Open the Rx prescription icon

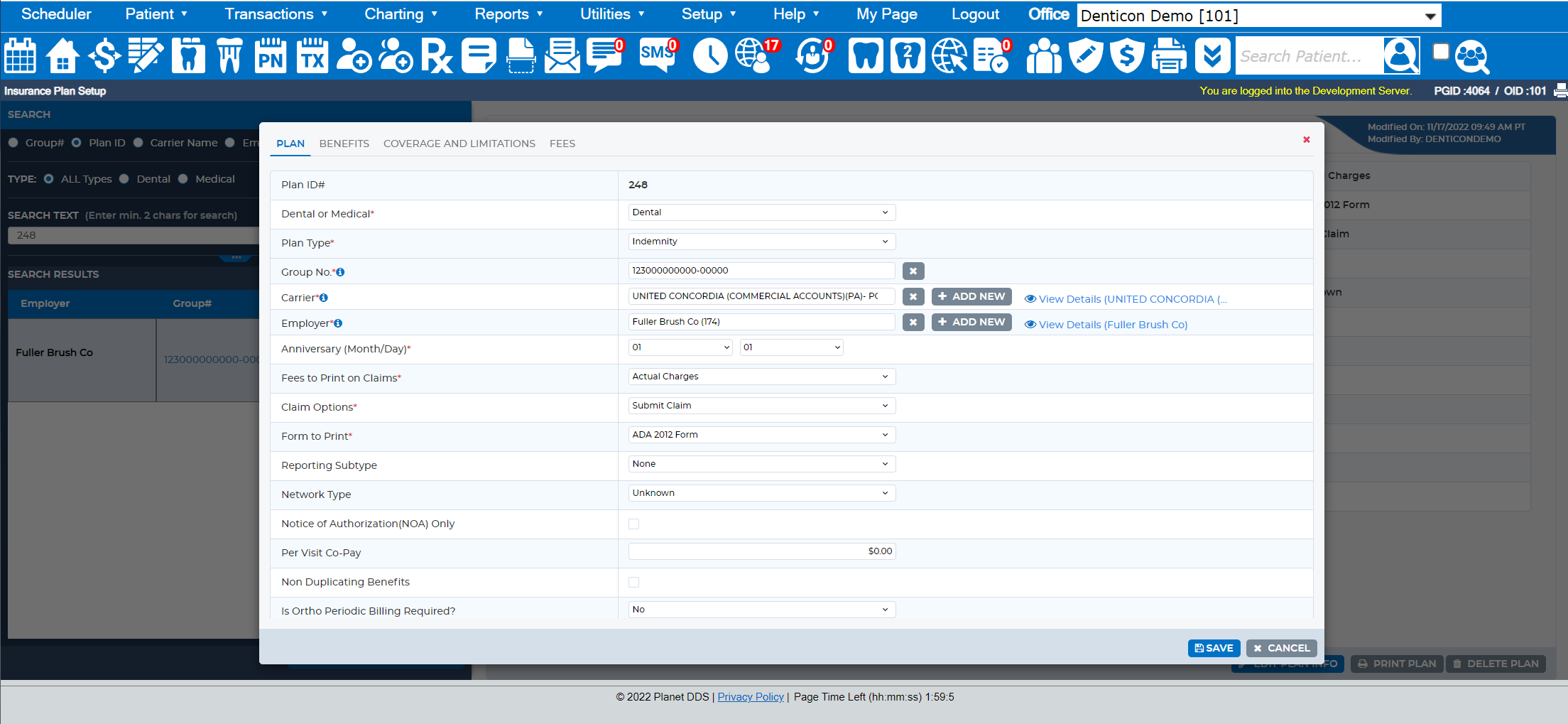coord(437,56)
